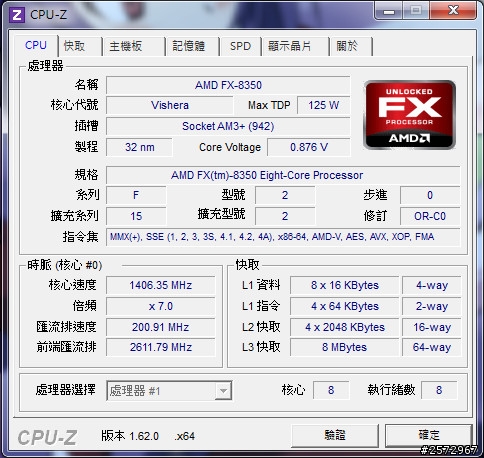
Task: Click the OR-C0 revision value
Action: (x=430, y=216)
